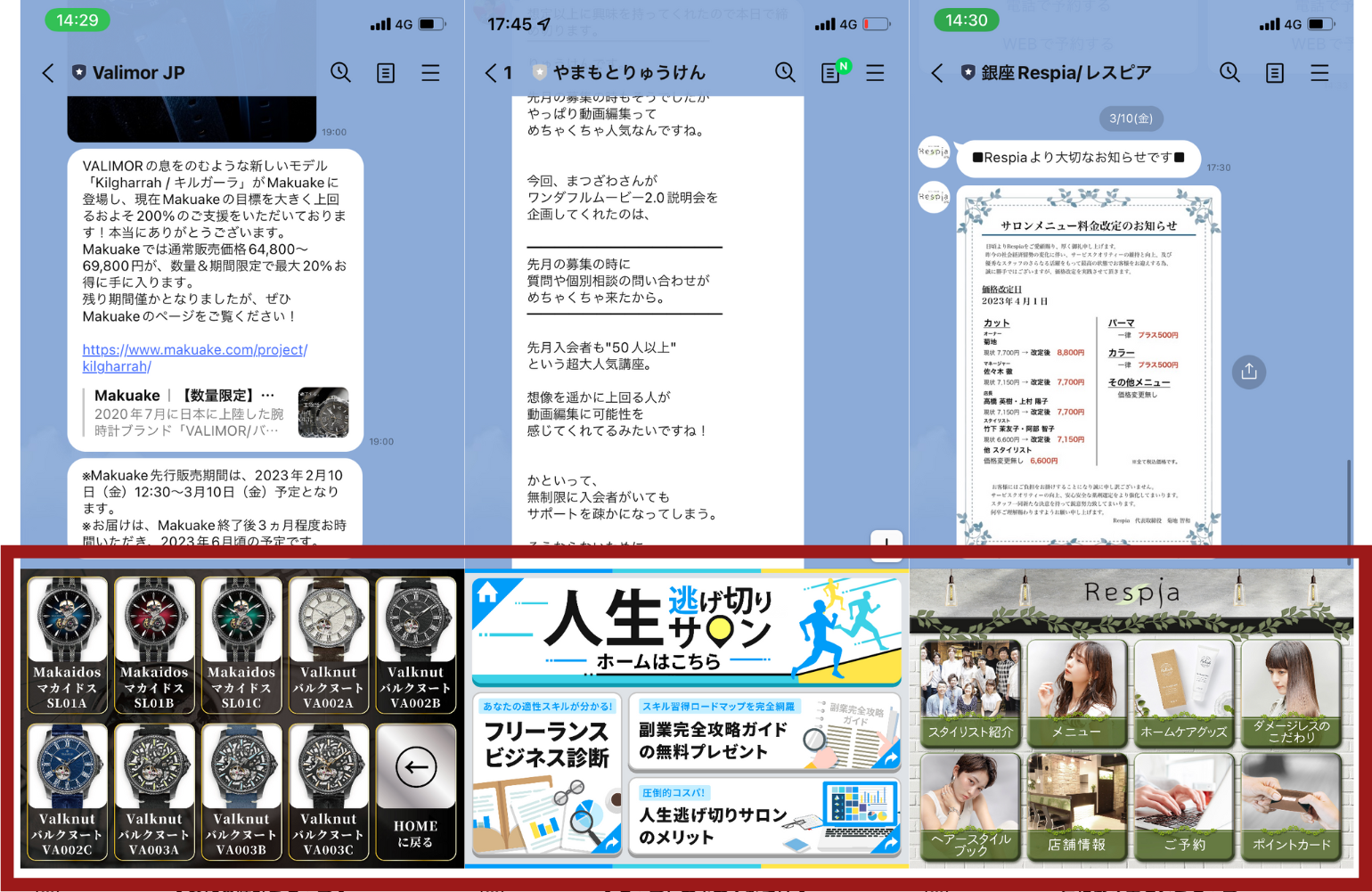Open 副業完全攻略ガイドの無料プレゼント panel
The image size is (1372, 892).
pyautogui.click(x=764, y=732)
